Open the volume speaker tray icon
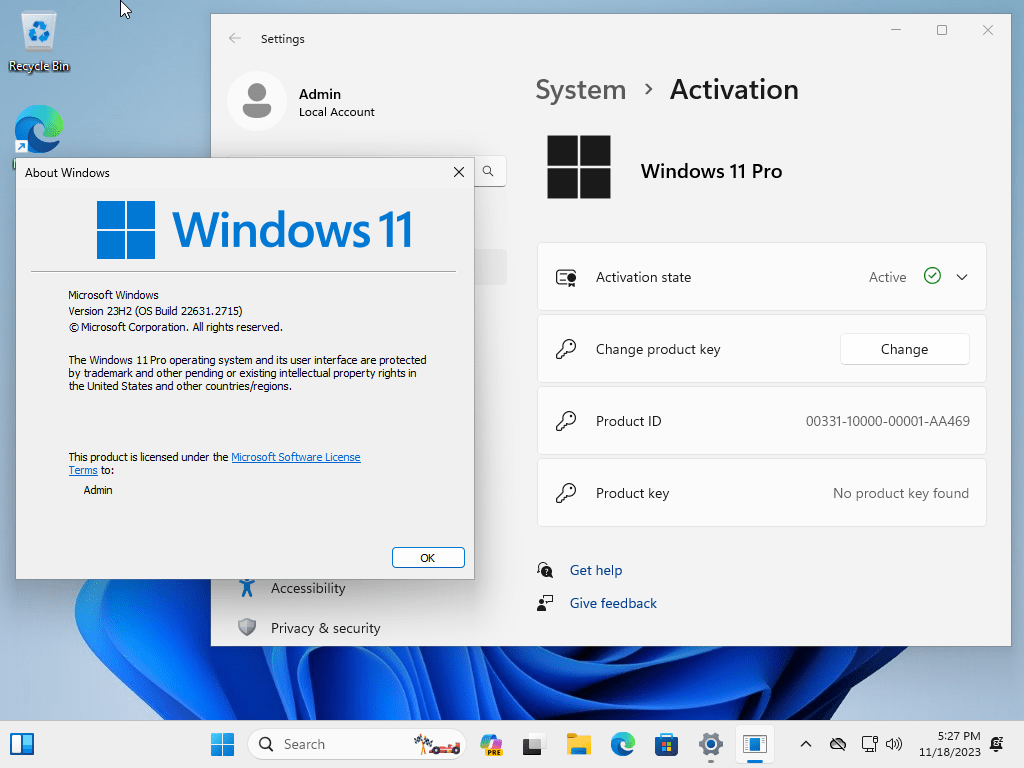The image size is (1024, 768). coord(894,744)
